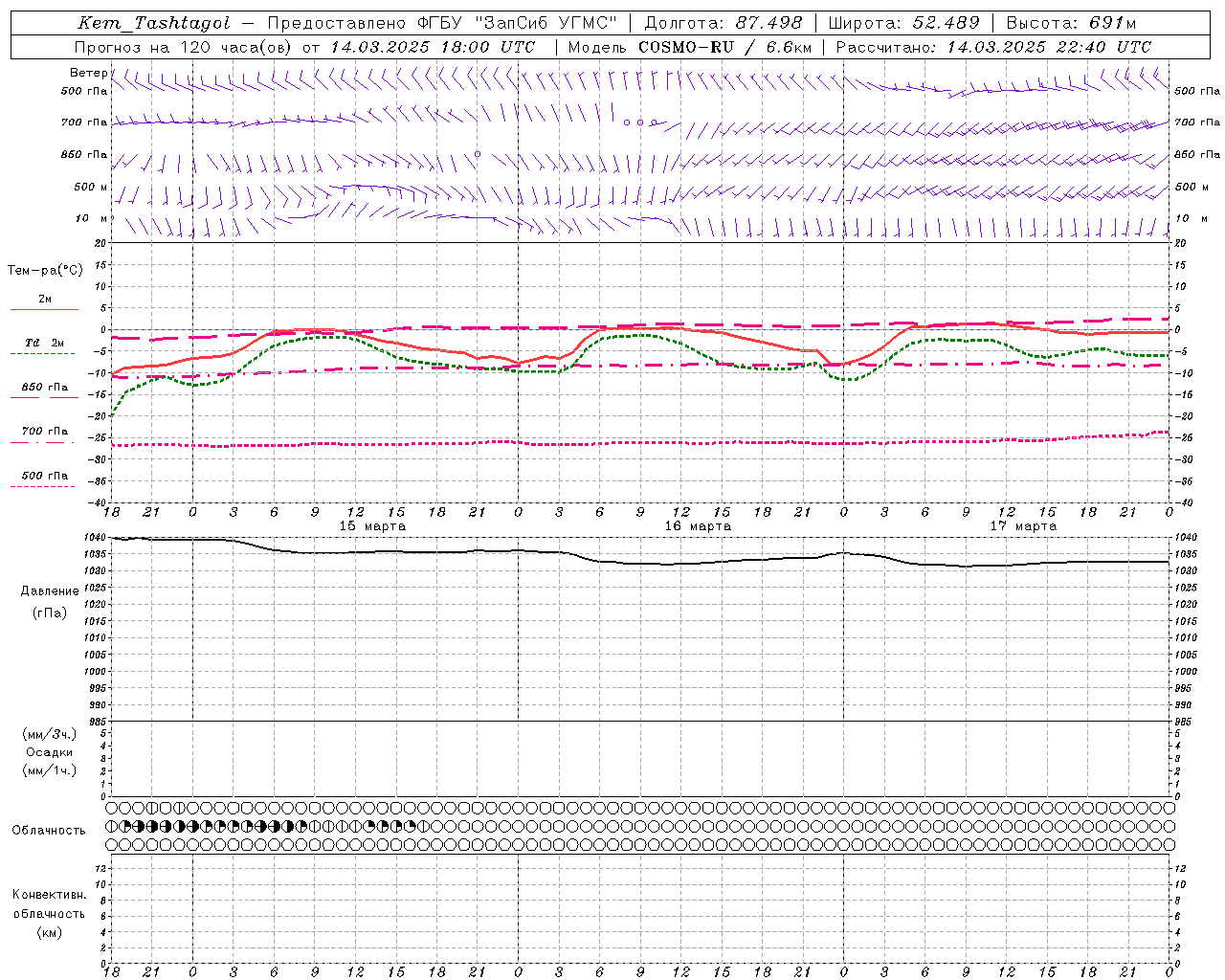Viewport: 1225px width, 980px height.
Task: Click the (мм/3ч.) precipitation unit label
Action: click(x=50, y=734)
